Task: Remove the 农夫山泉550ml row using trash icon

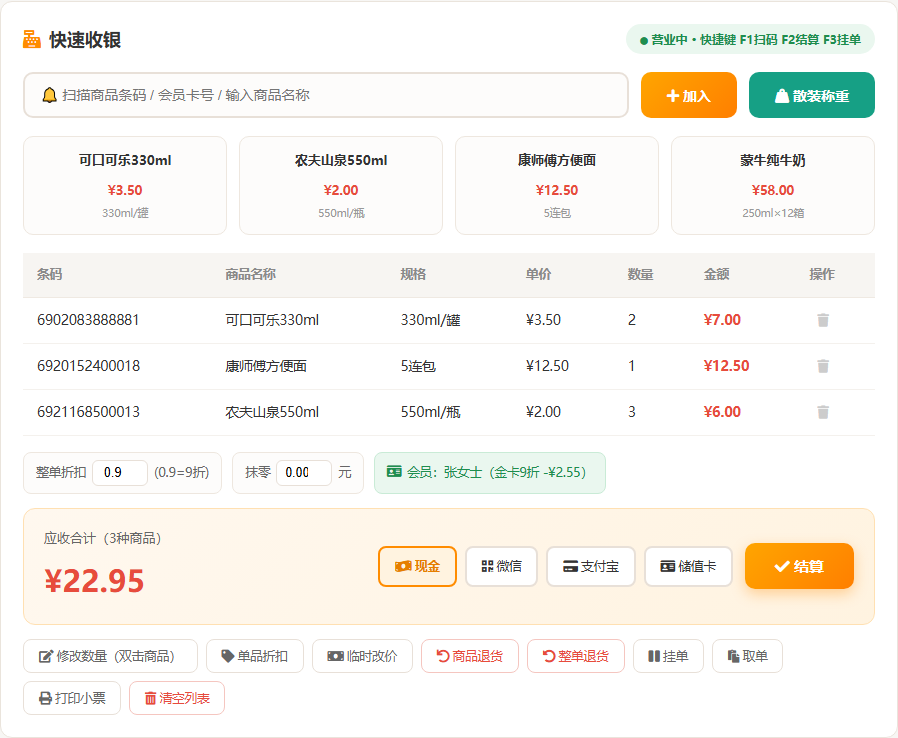Action: coord(822,412)
